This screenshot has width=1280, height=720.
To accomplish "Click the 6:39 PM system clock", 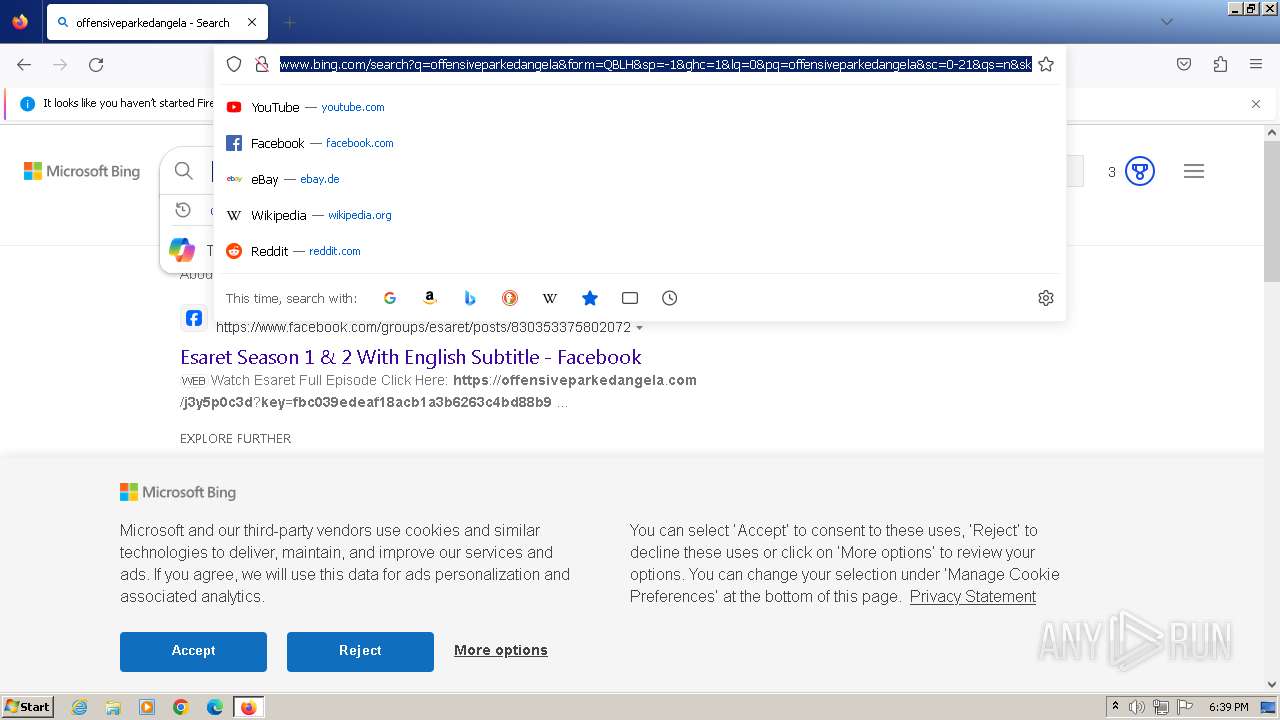I will point(1228,707).
